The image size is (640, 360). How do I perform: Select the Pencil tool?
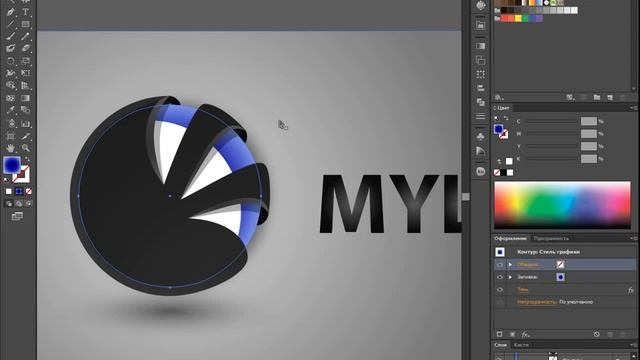(25, 36)
